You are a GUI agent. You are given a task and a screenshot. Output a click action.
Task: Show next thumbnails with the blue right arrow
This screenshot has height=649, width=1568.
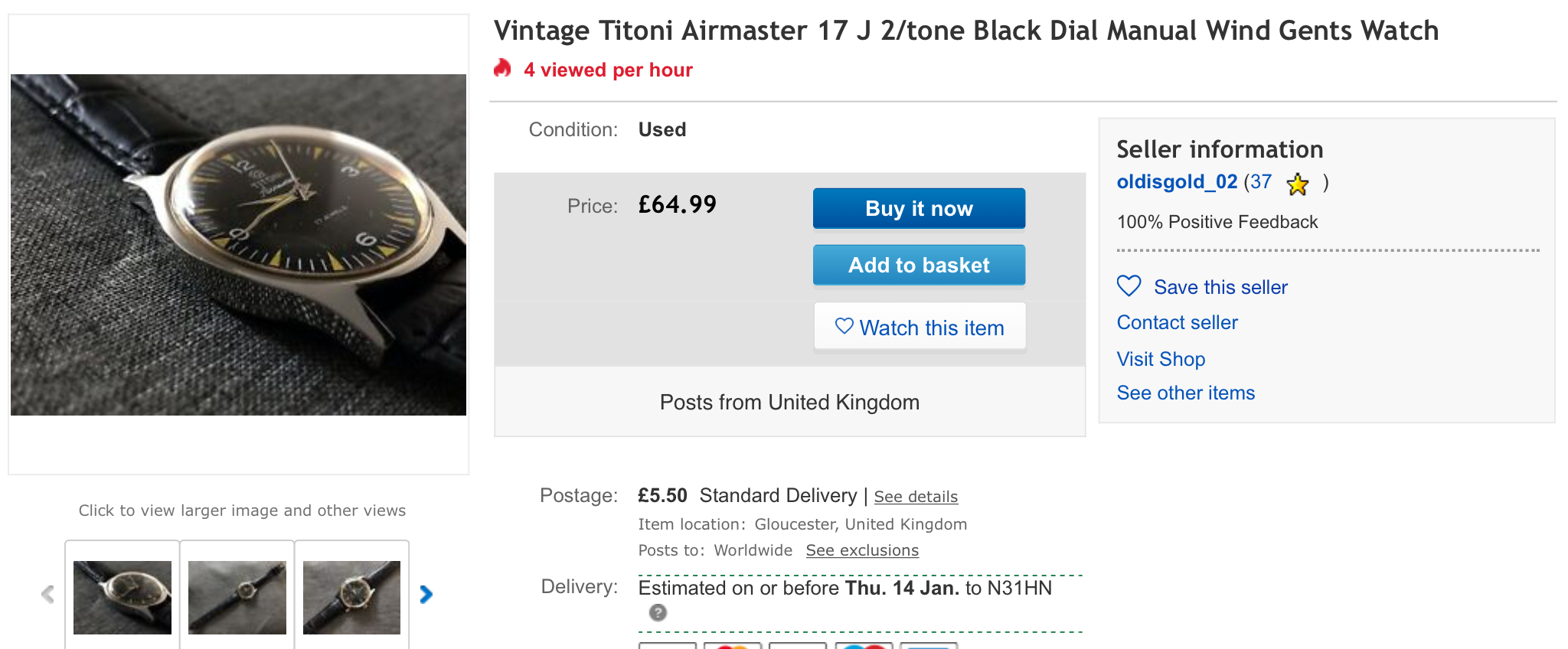click(426, 594)
